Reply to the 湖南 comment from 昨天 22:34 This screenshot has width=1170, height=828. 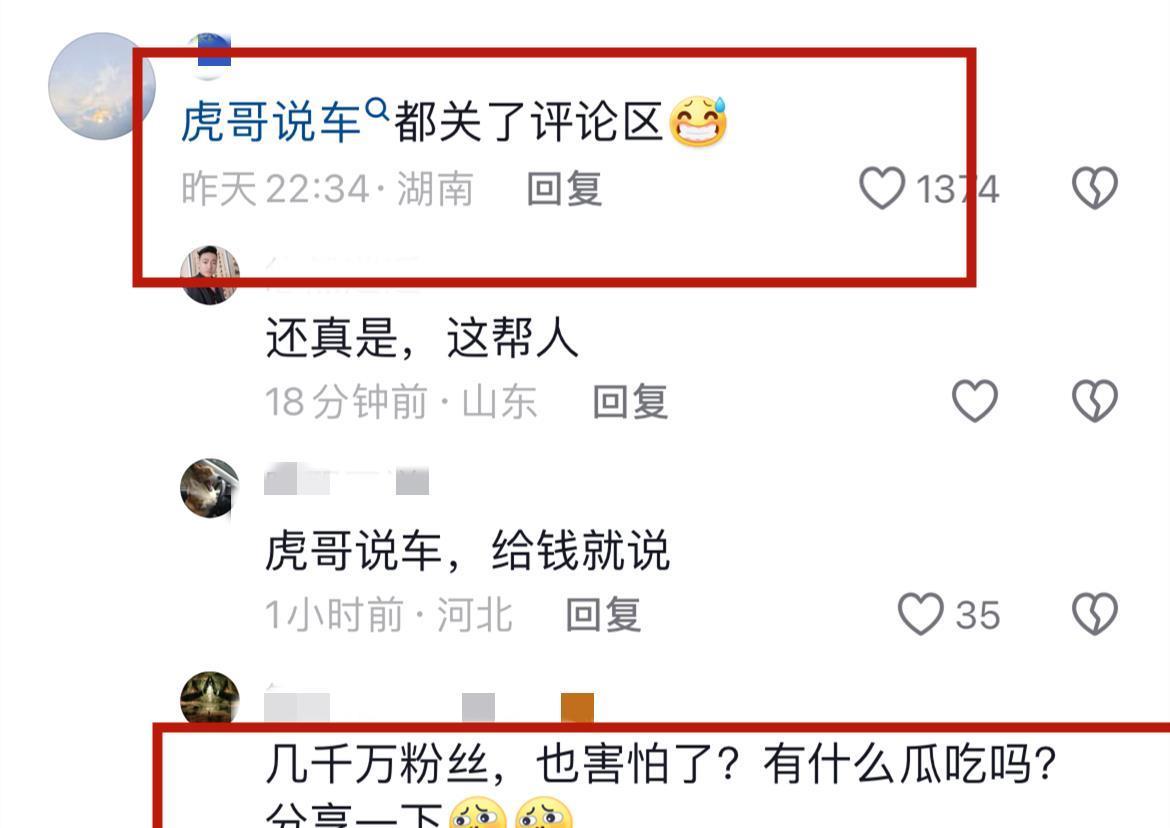point(564,189)
